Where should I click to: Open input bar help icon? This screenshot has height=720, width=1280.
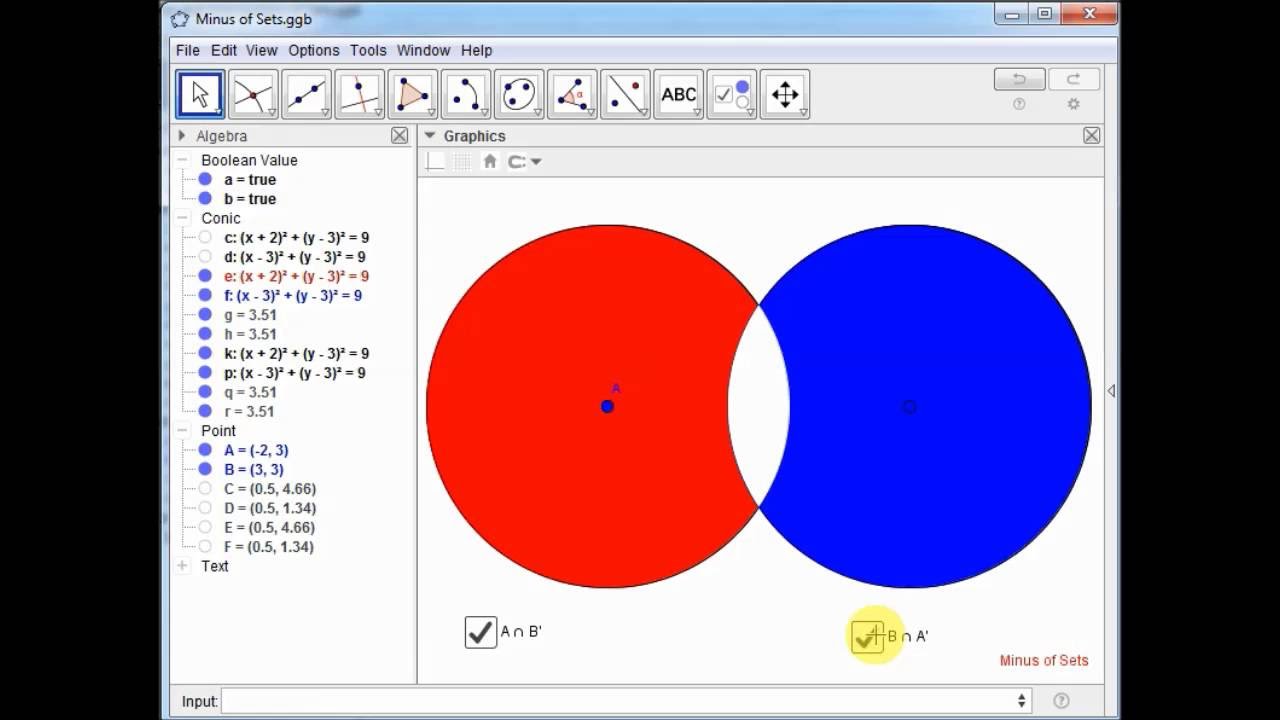click(x=1062, y=701)
